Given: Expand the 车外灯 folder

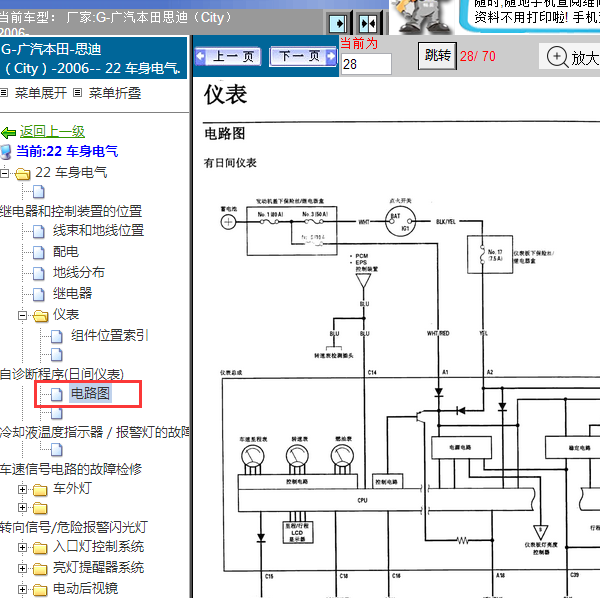Looking at the screenshot, I should tap(23, 489).
